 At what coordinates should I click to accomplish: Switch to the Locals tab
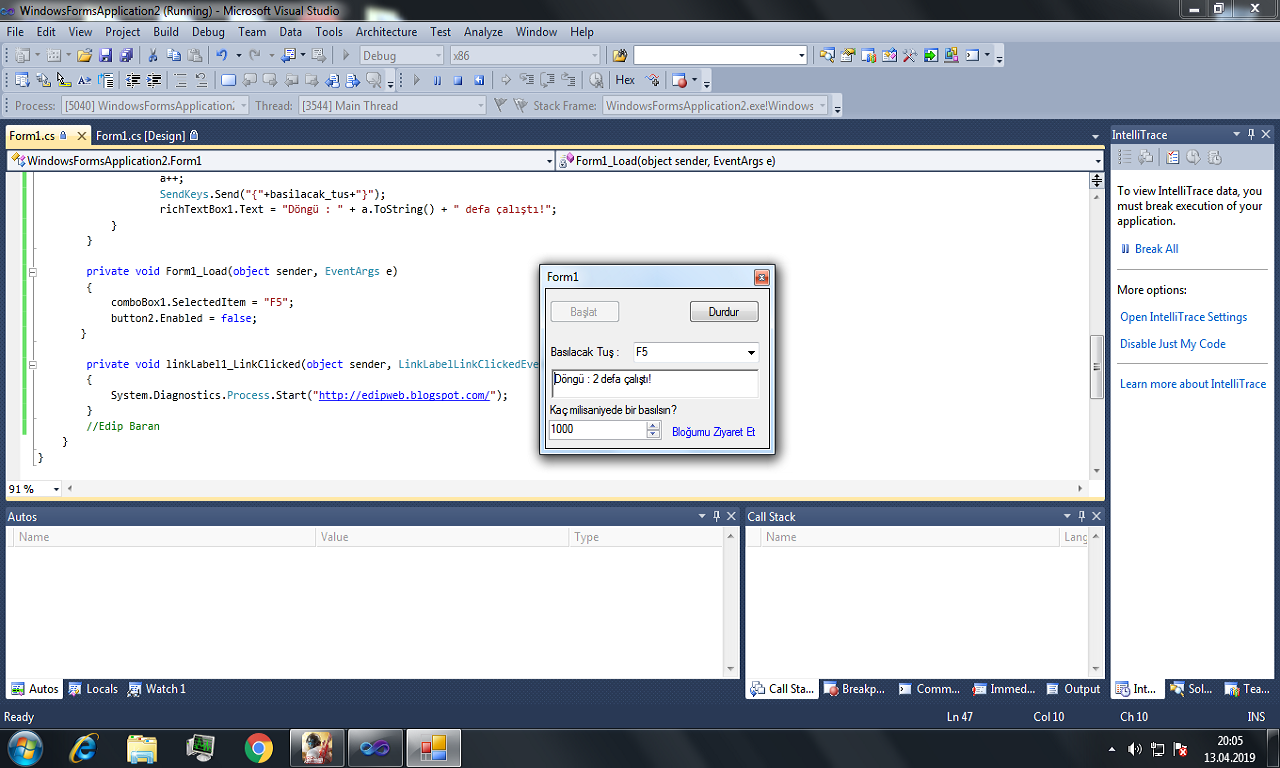[94, 689]
